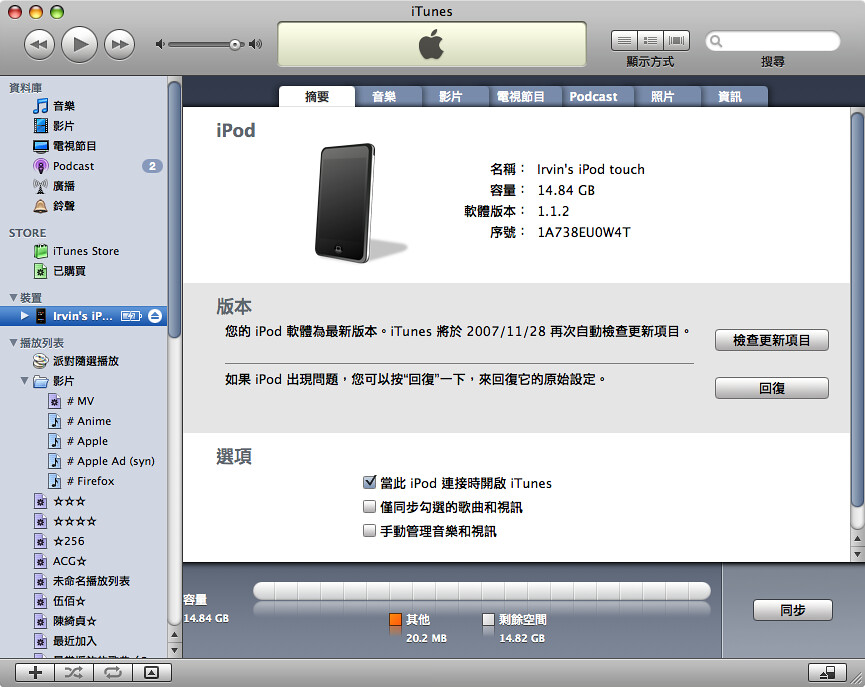Switch to Cover Flow view
Image resolution: width=865 pixels, height=687 pixels.
point(677,41)
